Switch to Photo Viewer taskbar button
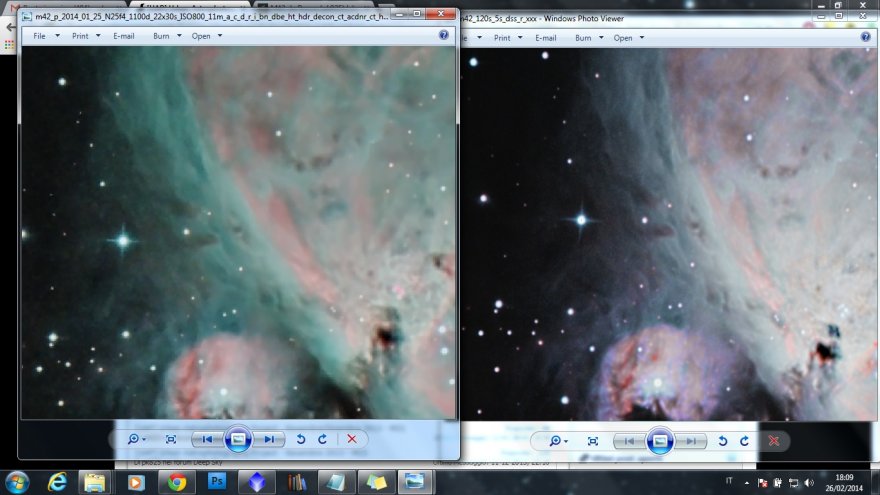 415,482
